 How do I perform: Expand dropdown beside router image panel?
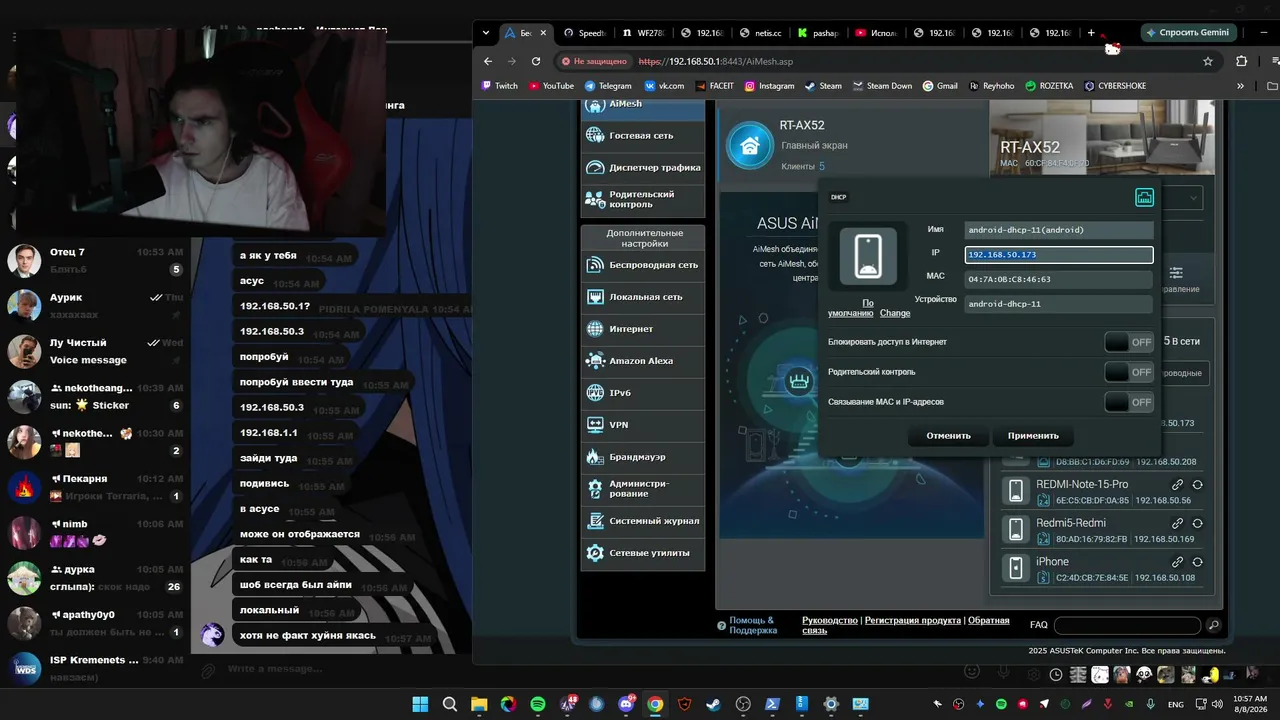pyautogui.click(x=1194, y=198)
